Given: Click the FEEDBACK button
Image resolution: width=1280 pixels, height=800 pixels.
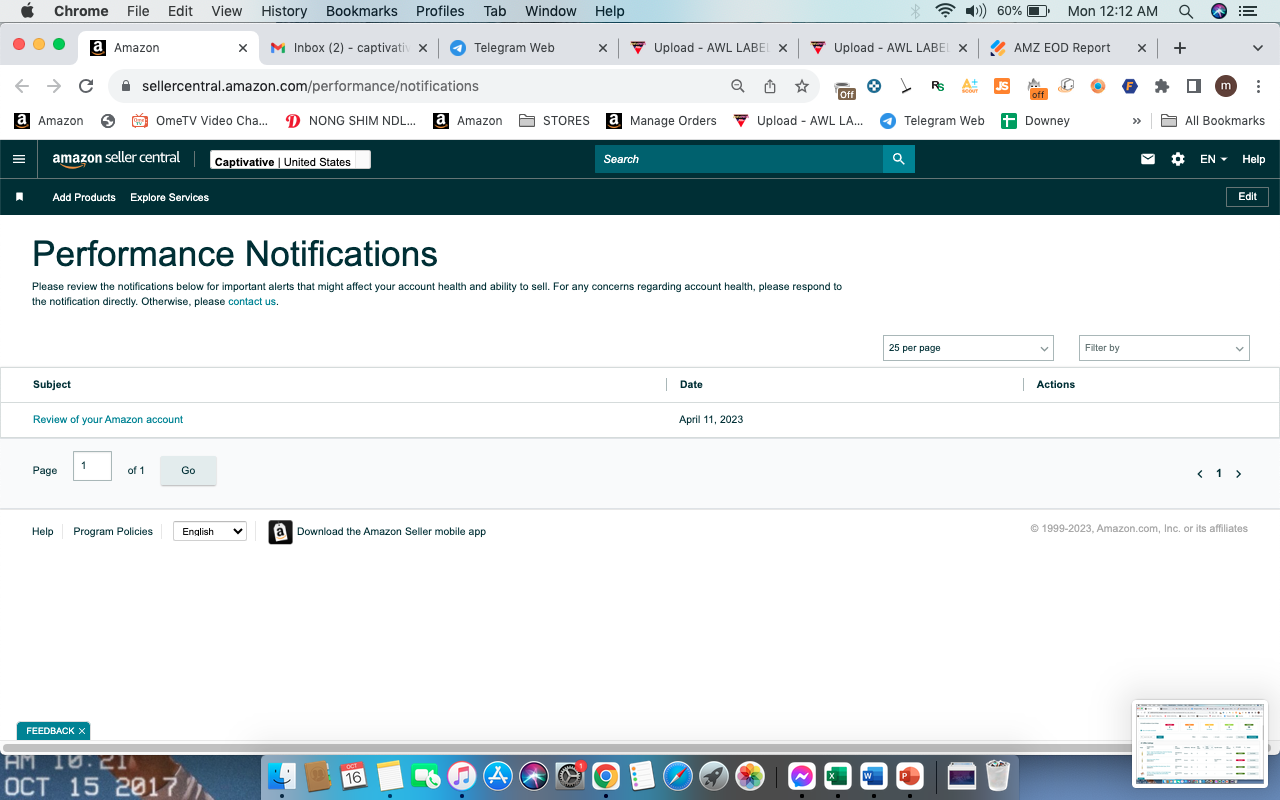Looking at the screenshot, I should (50, 731).
